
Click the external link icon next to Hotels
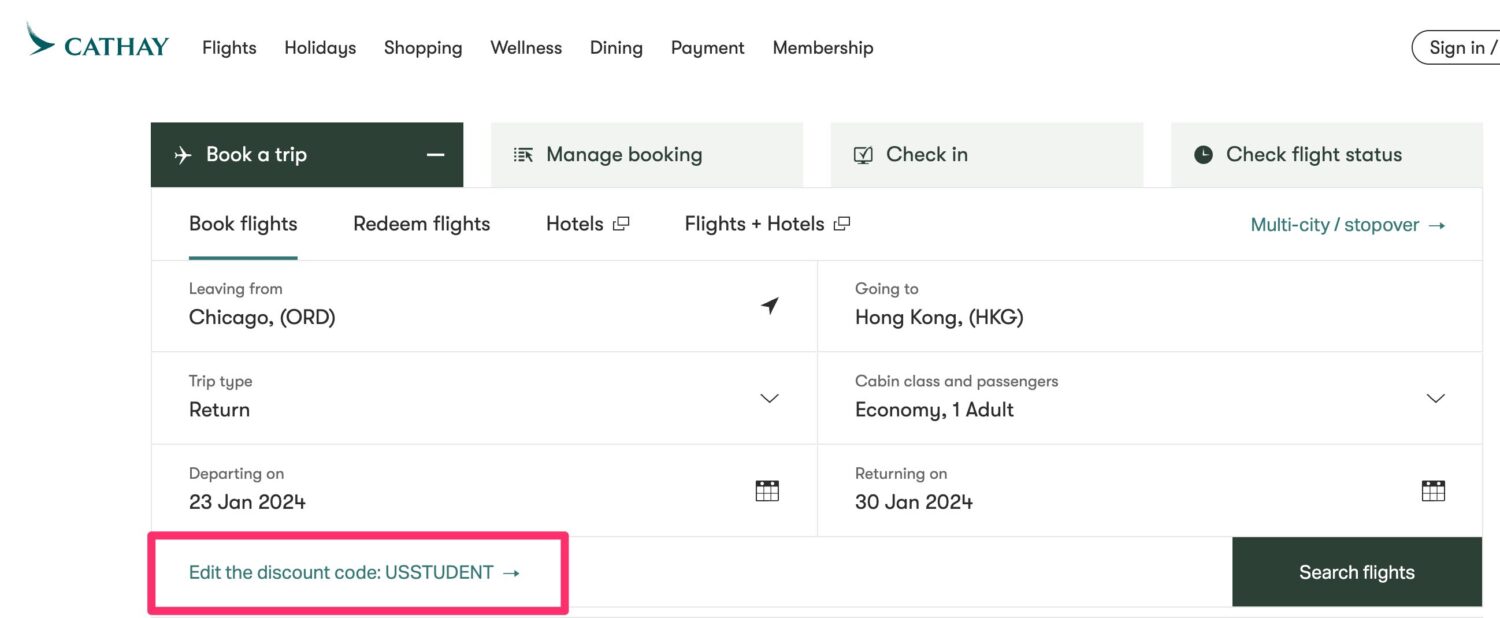[621, 223]
